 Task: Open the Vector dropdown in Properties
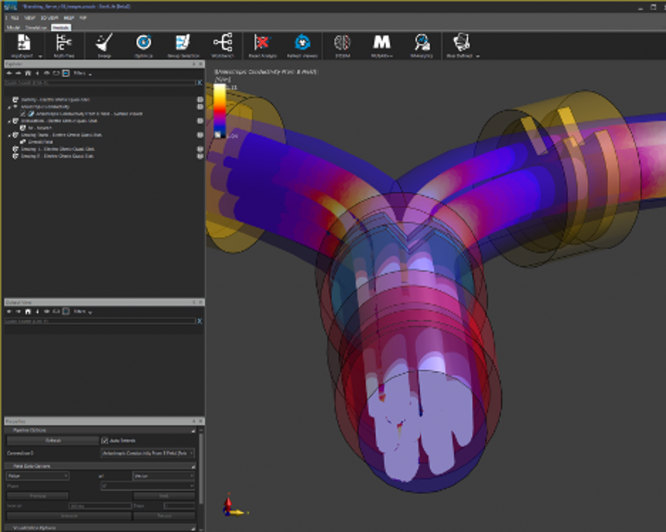point(165,476)
